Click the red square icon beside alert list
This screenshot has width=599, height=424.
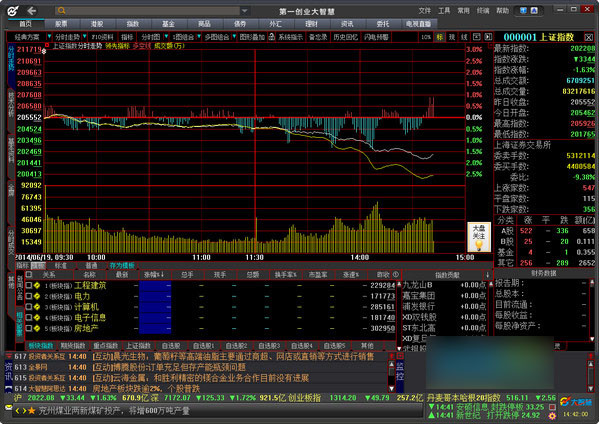pyautogui.click(x=552, y=407)
